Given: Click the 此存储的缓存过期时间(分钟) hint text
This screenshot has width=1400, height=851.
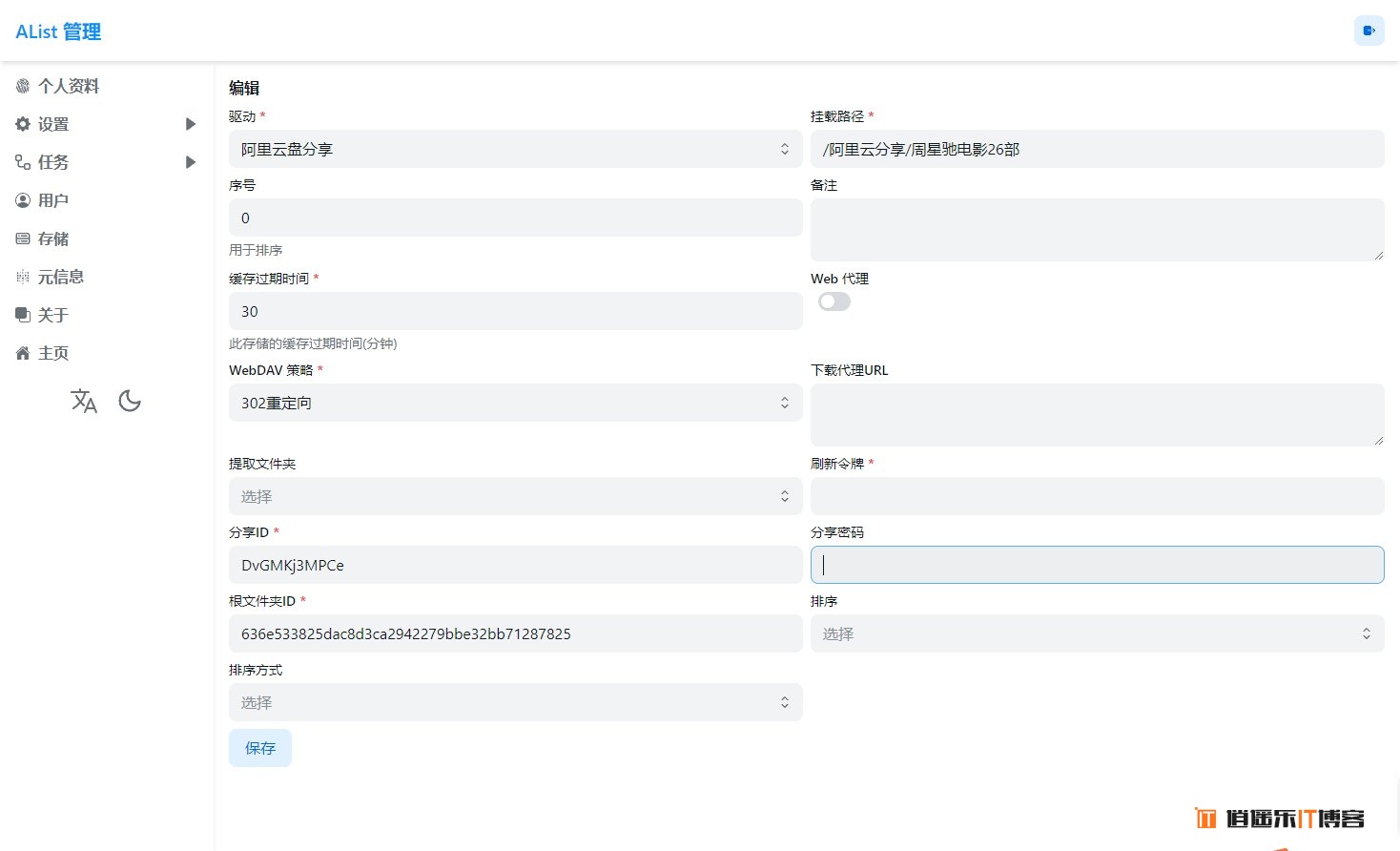Looking at the screenshot, I should (313, 343).
